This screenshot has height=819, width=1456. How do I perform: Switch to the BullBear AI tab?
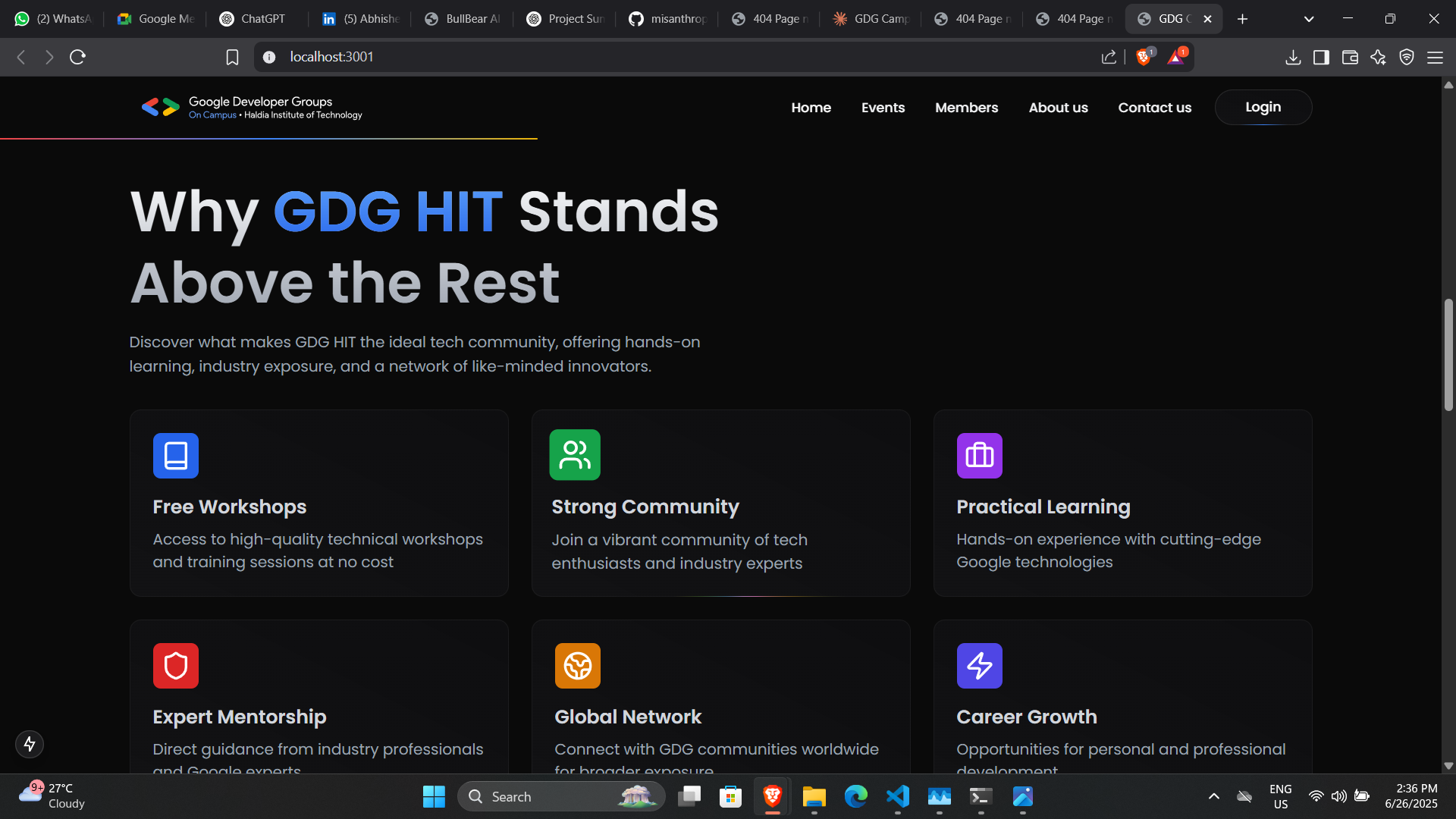pyautogui.click(x=462, y=19)
